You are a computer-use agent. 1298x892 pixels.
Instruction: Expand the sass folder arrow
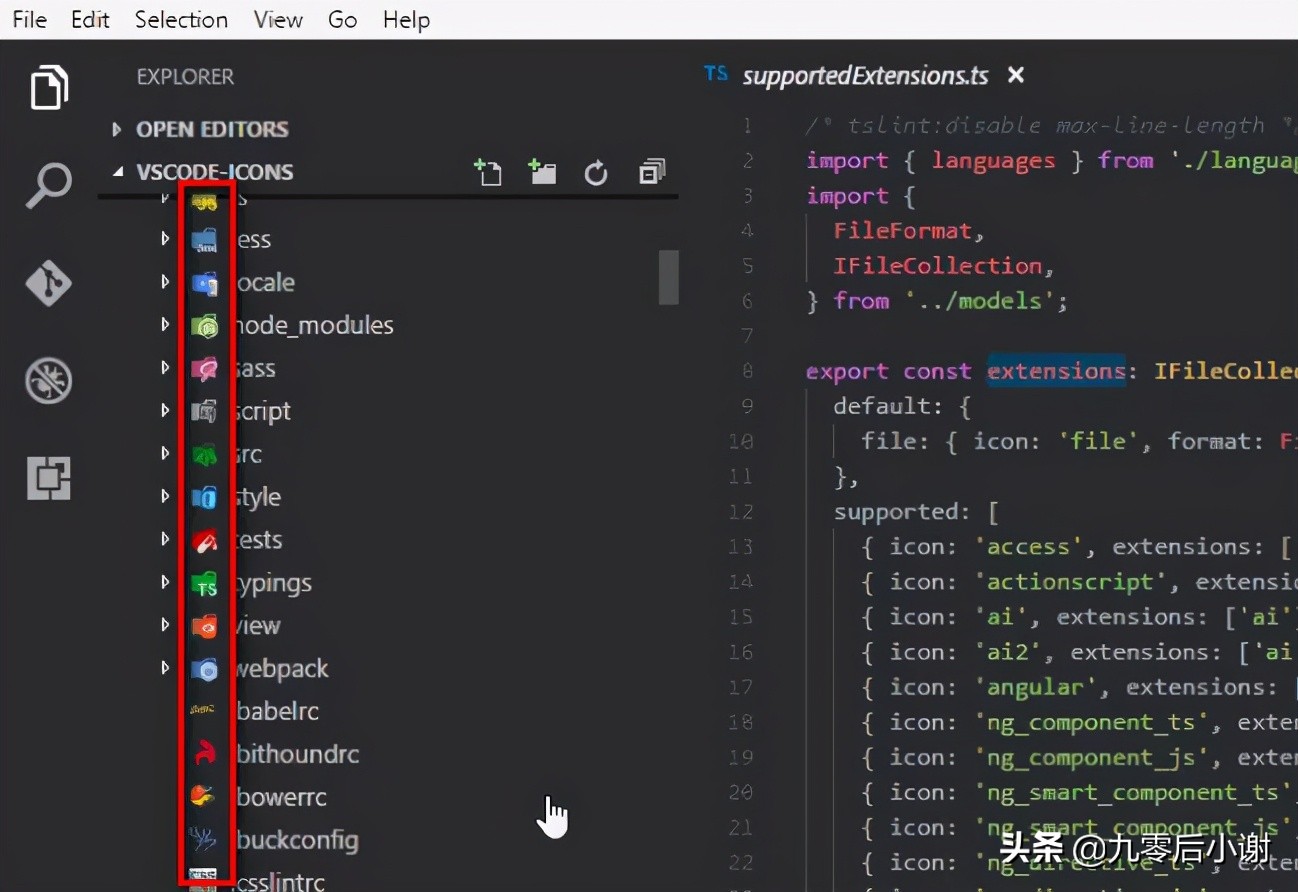165,368
